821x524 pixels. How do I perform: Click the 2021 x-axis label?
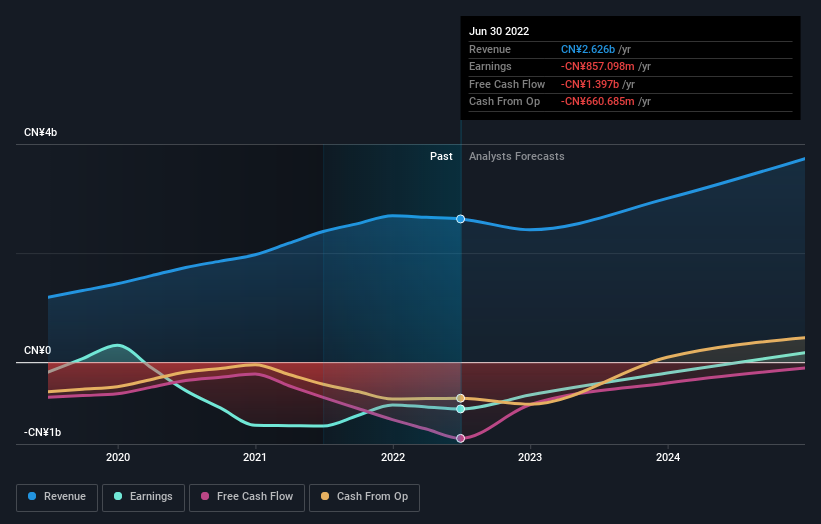pyautogui.click(x=254, y=457)
